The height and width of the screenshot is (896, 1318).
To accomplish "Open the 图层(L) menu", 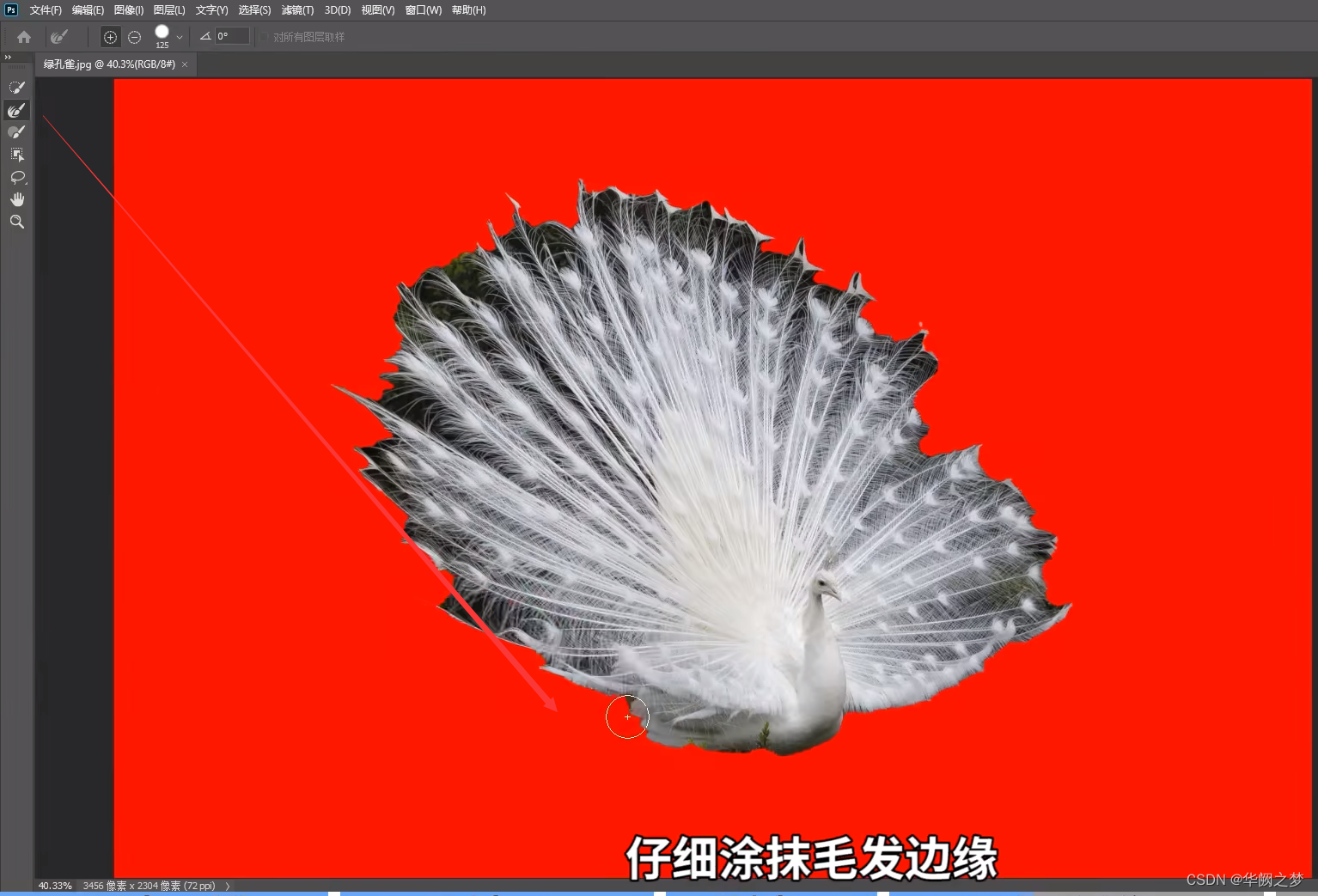I will coord(169,10).
